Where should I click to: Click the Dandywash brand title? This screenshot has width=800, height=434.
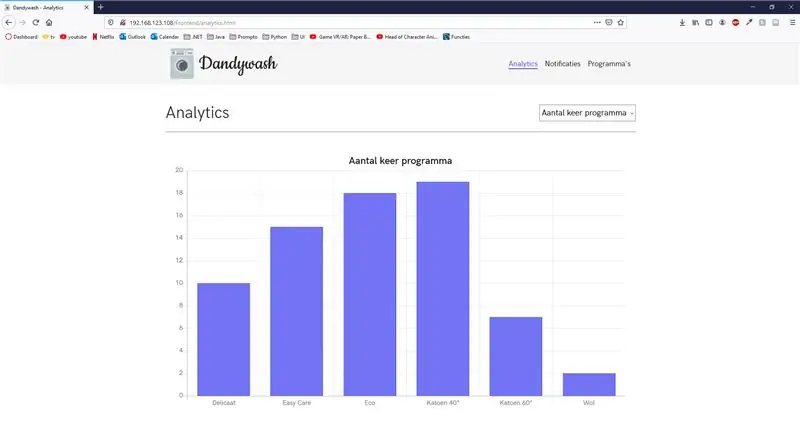[238, 64]
